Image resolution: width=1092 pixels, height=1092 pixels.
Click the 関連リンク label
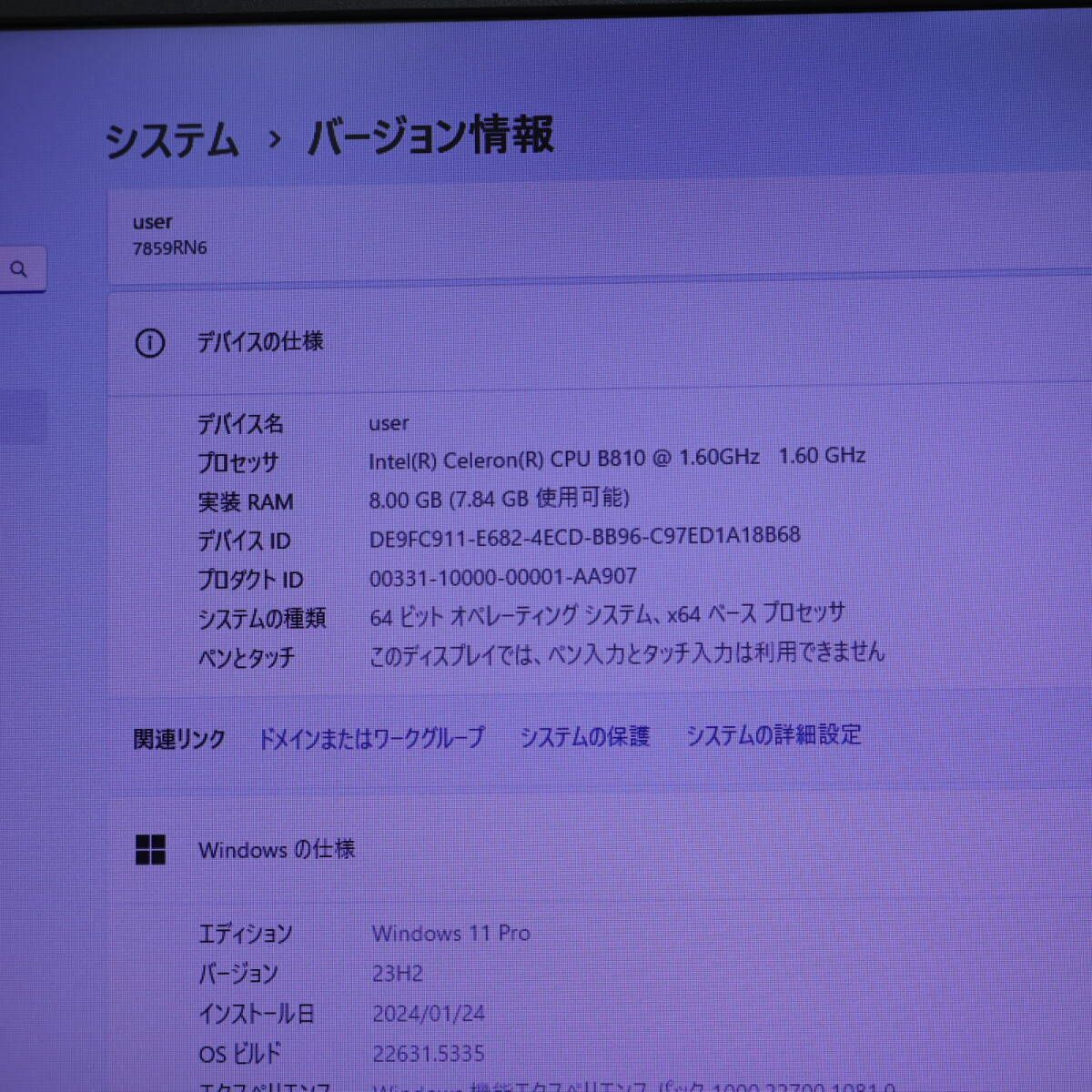coord(179,740)
